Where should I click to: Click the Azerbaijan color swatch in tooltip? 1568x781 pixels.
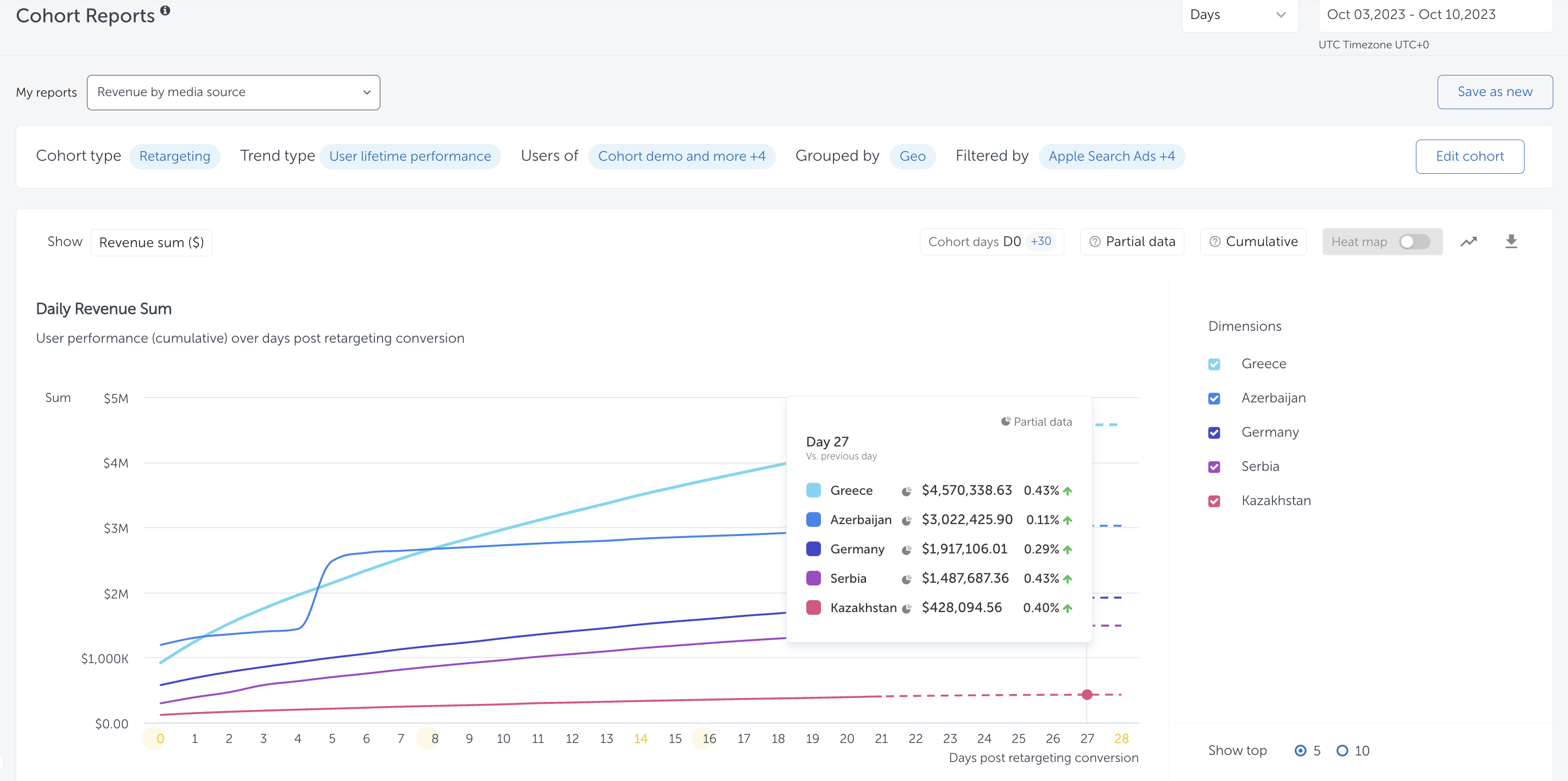click(x=813, y=519)
